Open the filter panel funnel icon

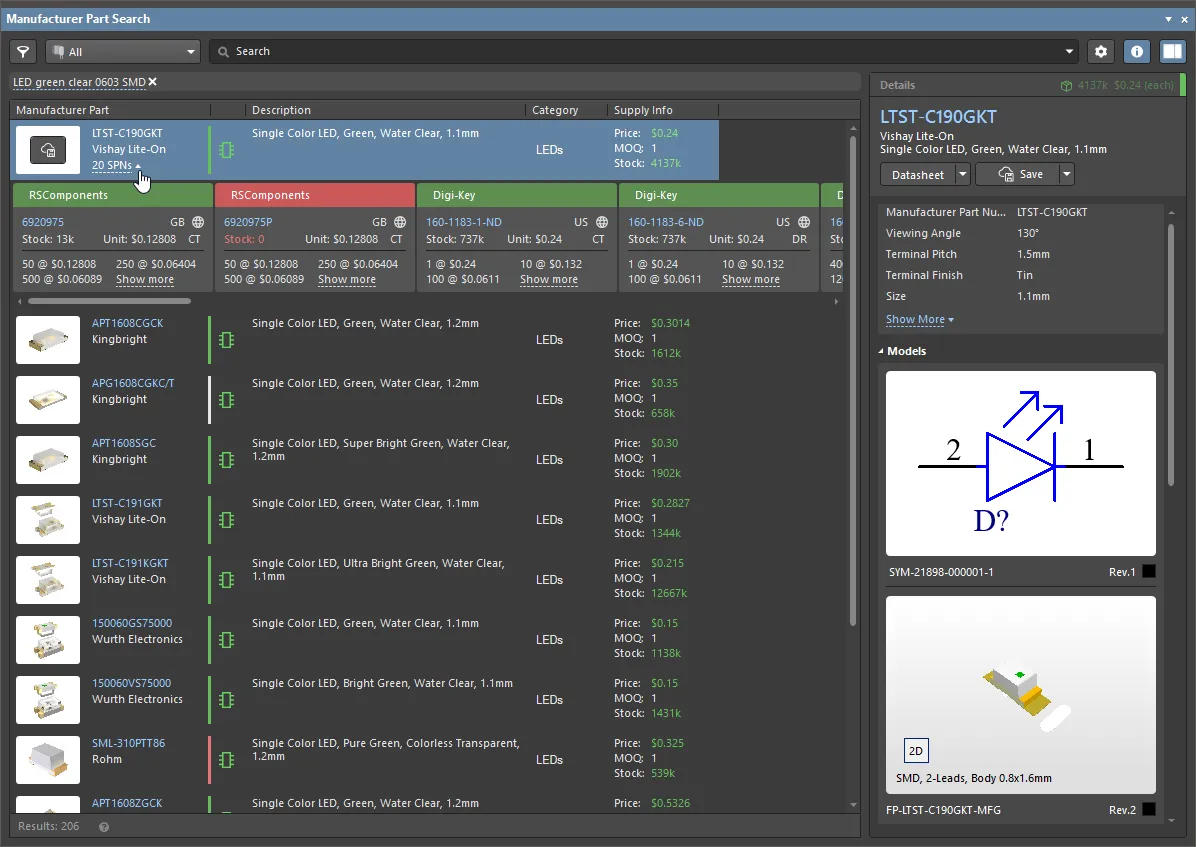click(x=23, y=52)
